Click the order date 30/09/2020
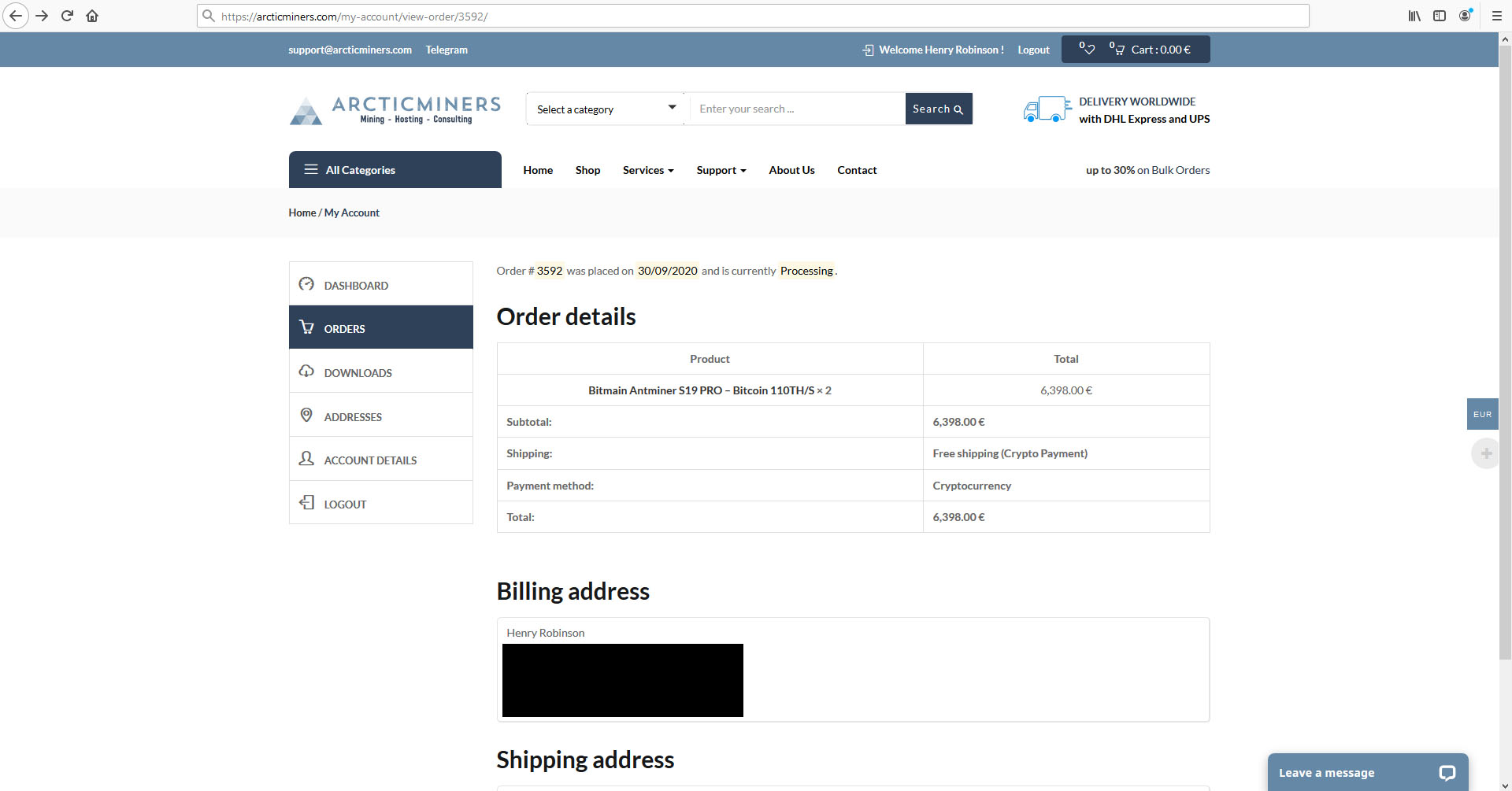This screenshot has height=791, width=1512. (x=668, y=271)
